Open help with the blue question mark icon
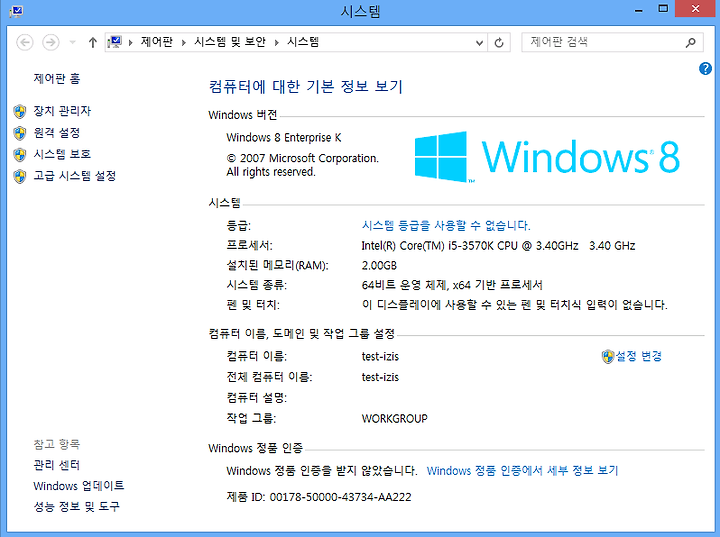 (705, 69)
